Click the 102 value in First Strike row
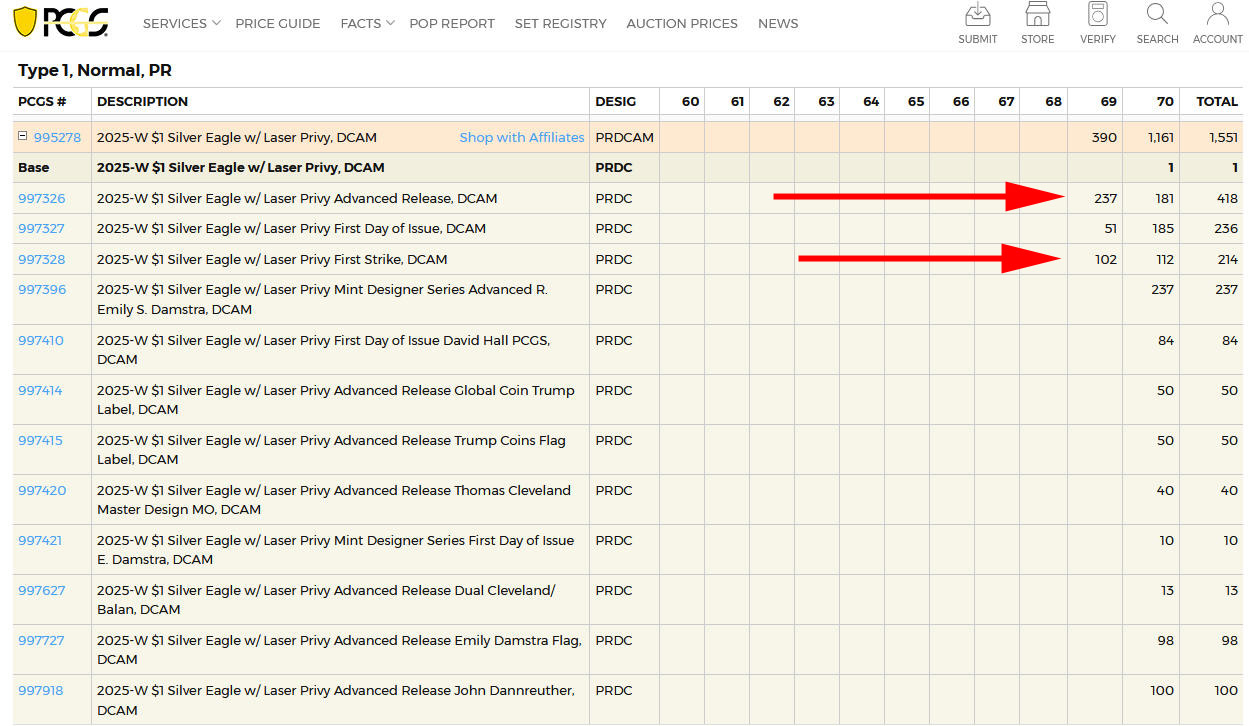Image resolution: width=1249 pixels, height=726 pixels. click(x=1105, y=259)
